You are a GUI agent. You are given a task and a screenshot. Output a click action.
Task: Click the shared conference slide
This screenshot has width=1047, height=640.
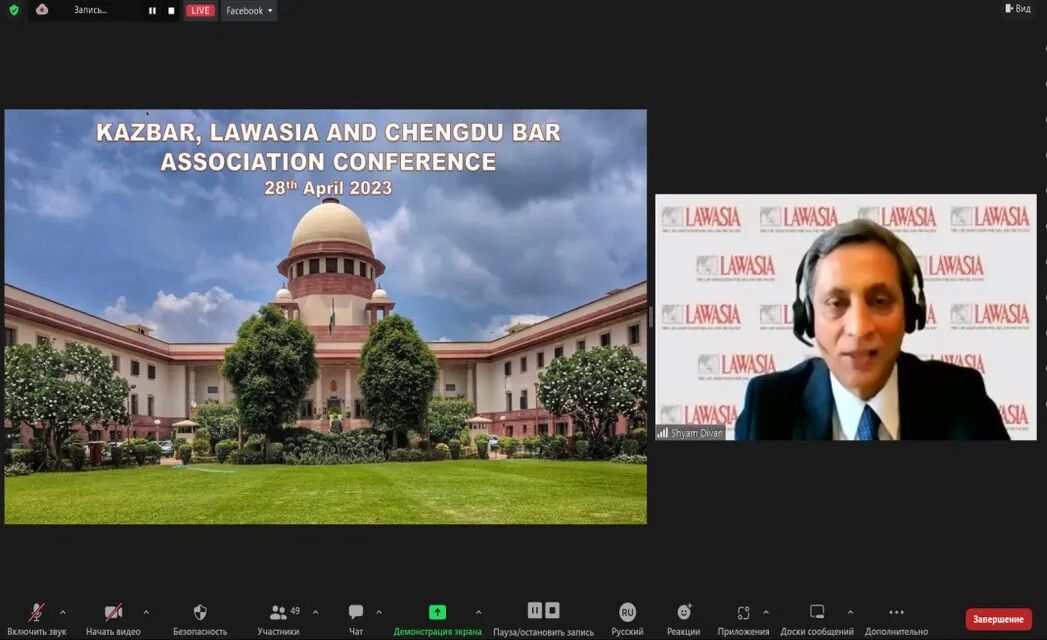(x=326, y=317)
